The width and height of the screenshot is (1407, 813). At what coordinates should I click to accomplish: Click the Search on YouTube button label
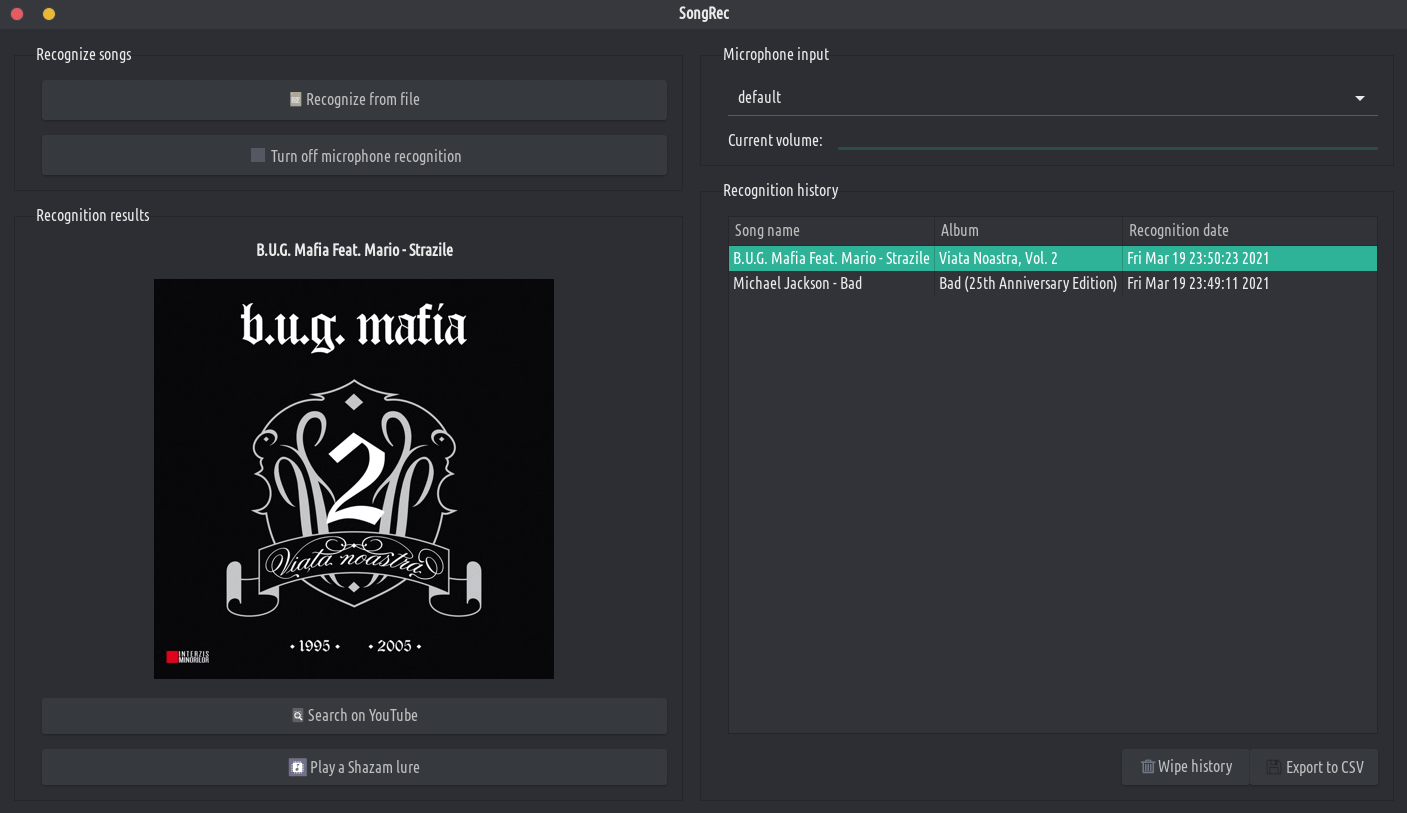coord(363,716)
